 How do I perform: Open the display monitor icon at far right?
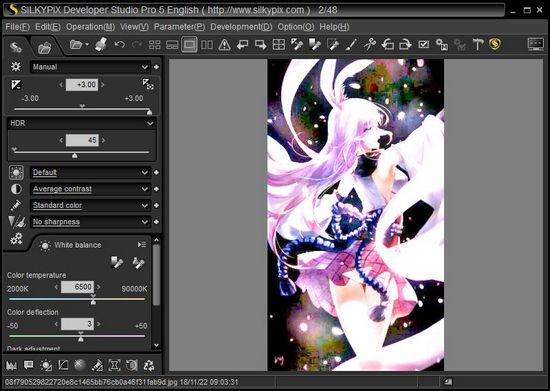coord(536,44)
